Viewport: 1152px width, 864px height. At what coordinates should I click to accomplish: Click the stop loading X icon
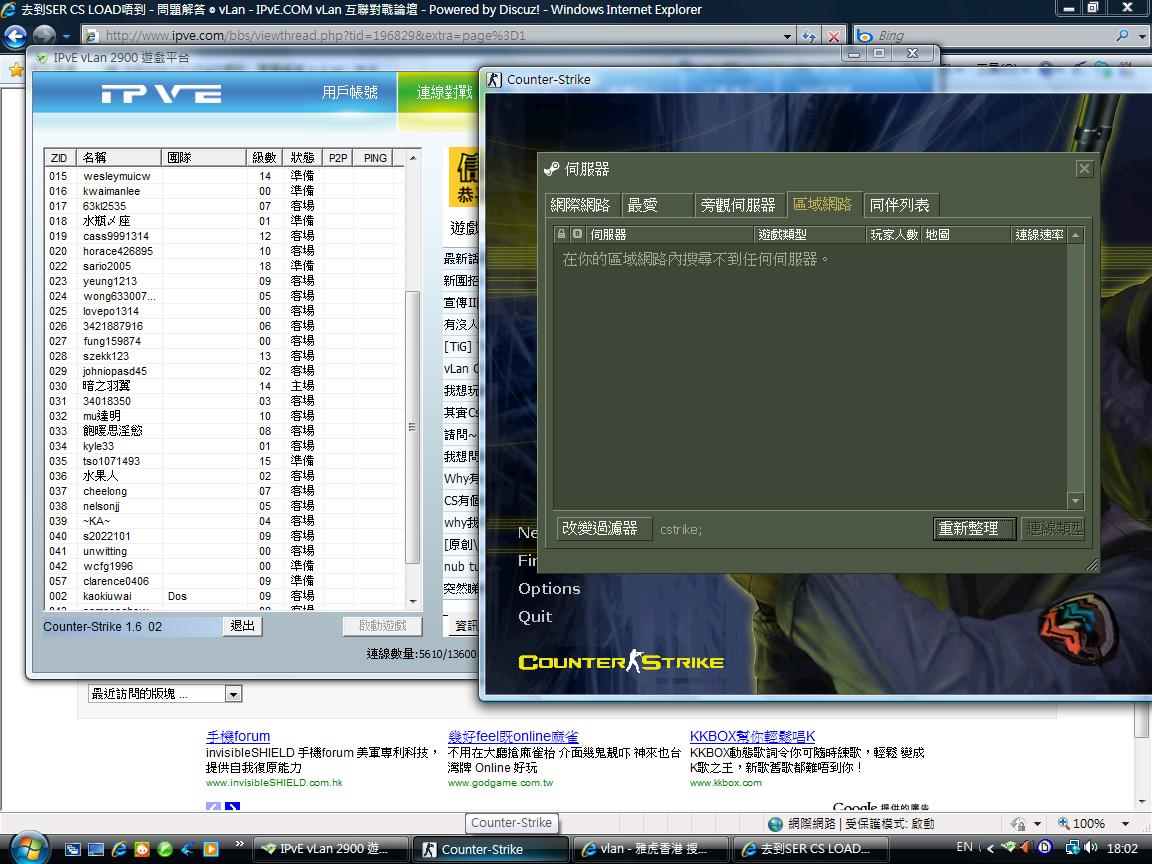[833, 36]
